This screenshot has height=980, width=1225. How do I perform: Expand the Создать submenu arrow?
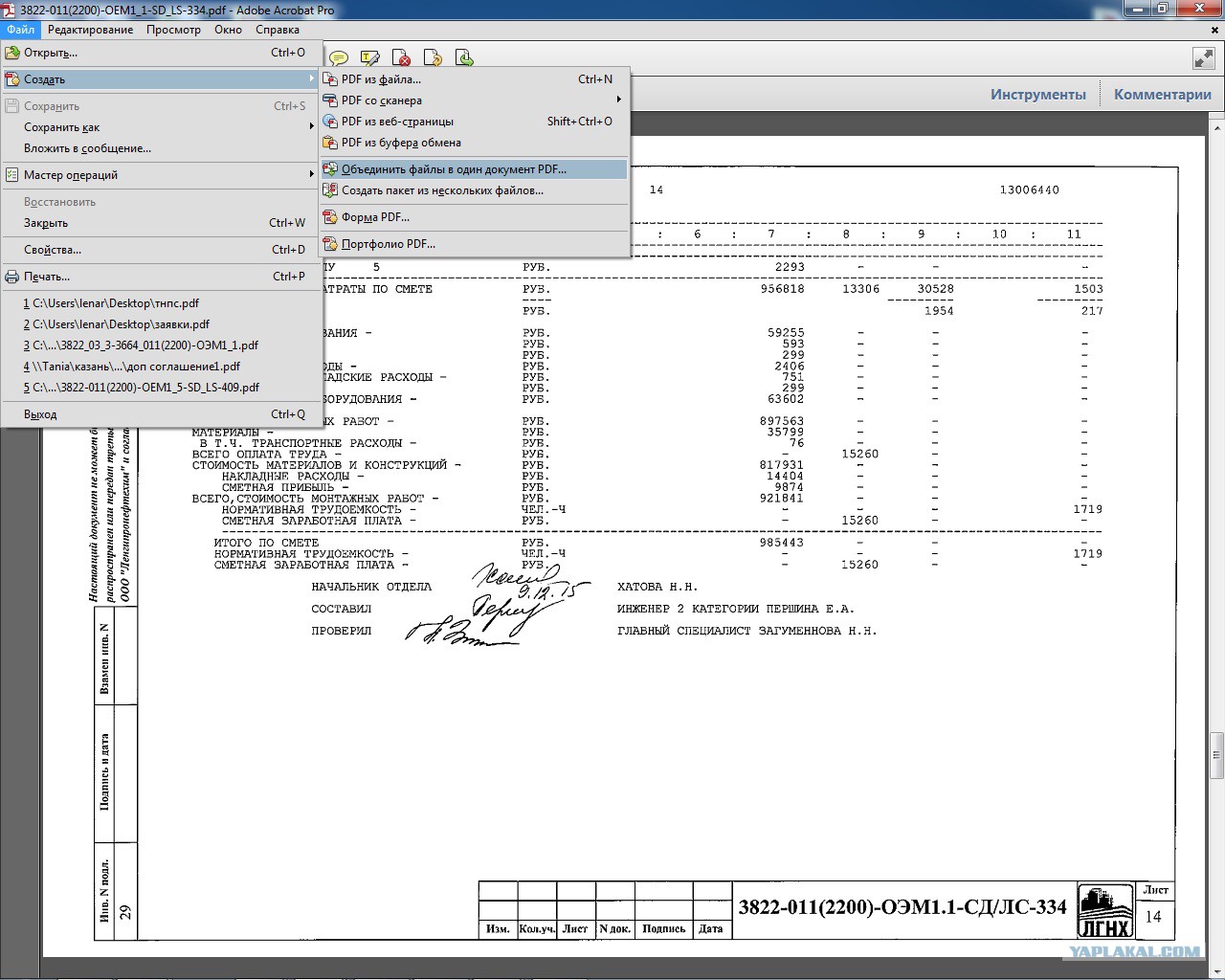[311, 79]
